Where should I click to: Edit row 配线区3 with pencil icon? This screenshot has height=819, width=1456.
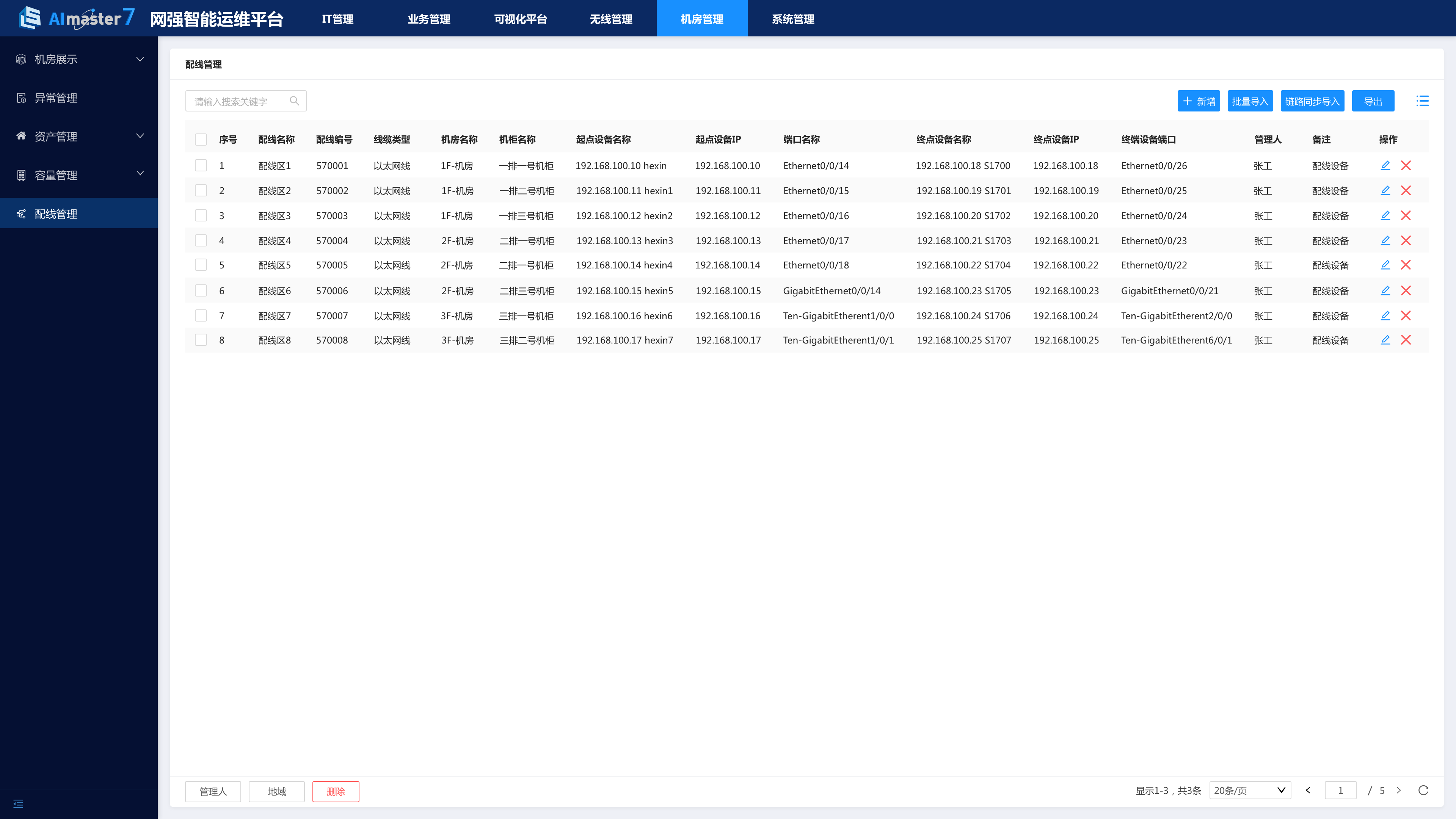pyautogui.click(x=1385, y=215)
